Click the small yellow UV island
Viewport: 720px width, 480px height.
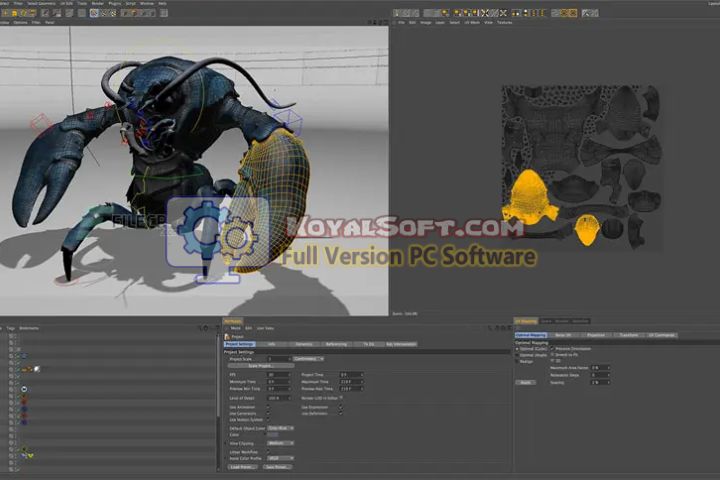[x=587, y=230]
